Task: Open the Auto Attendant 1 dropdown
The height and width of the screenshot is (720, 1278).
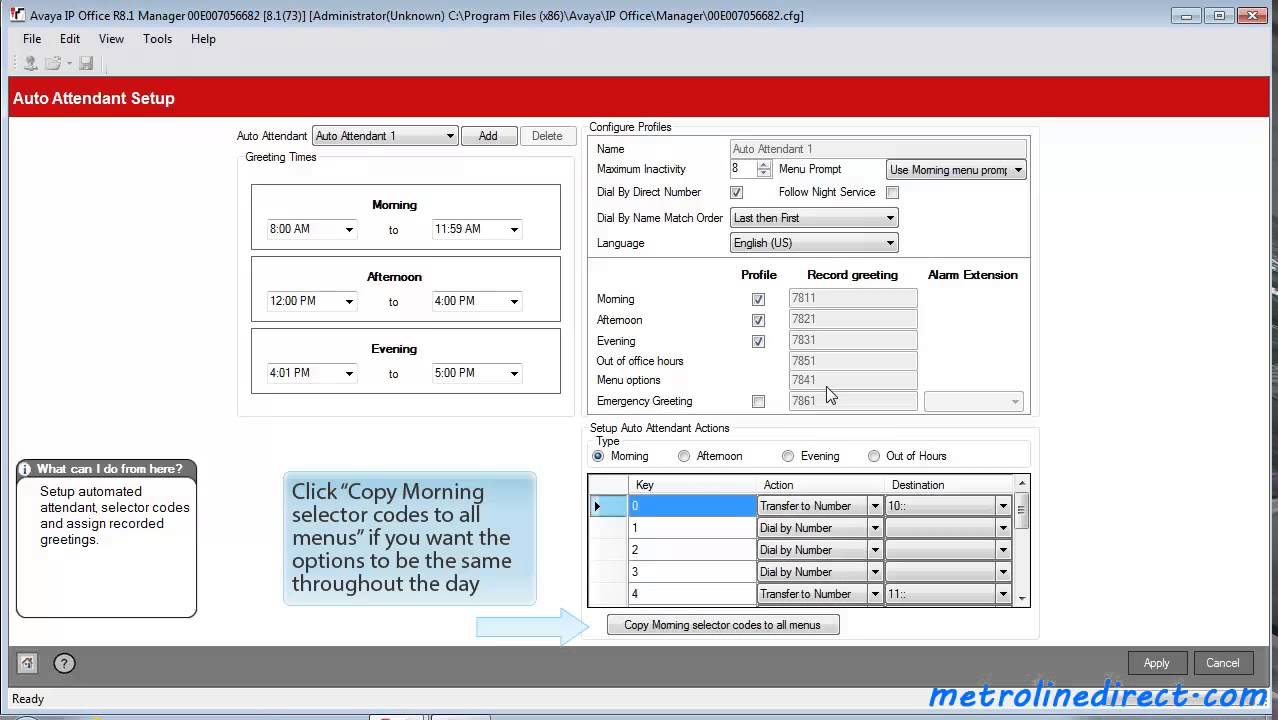Action: [x=385, y=136]
